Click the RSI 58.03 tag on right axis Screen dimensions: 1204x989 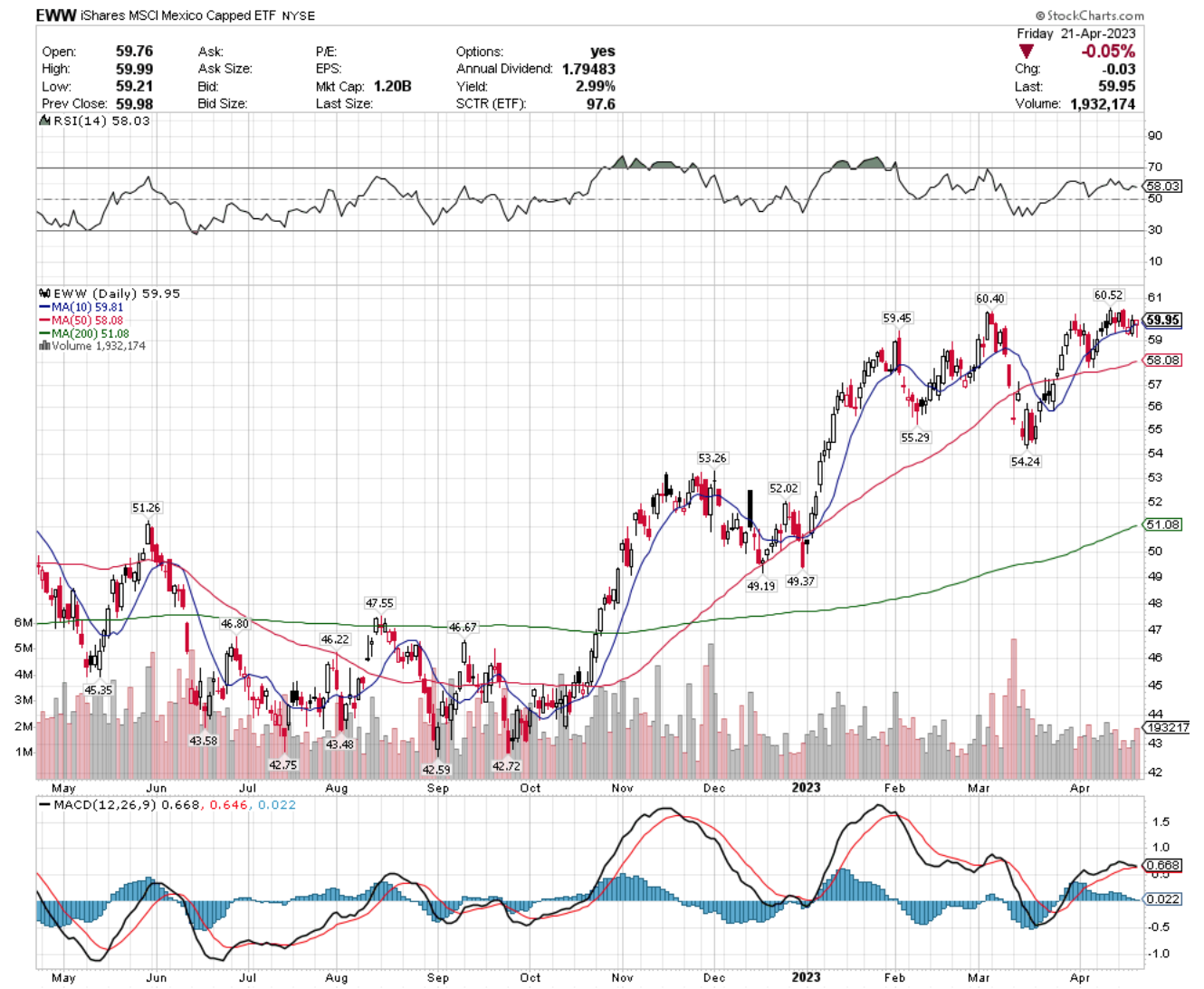click(x=1163, y=186)
